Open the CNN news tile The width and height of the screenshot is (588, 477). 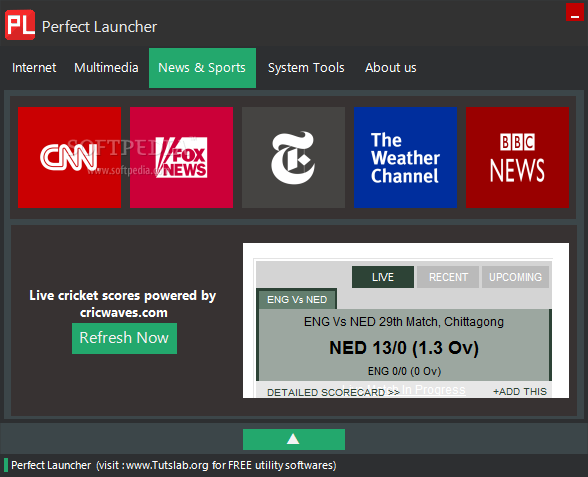point(69,158)
